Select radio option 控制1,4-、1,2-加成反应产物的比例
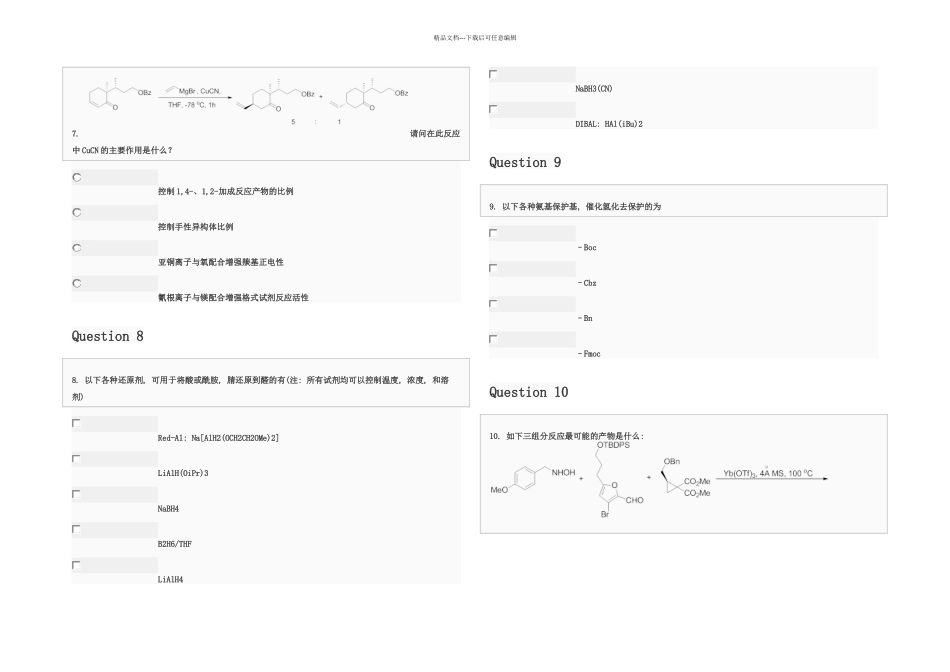 pos(77,178)
